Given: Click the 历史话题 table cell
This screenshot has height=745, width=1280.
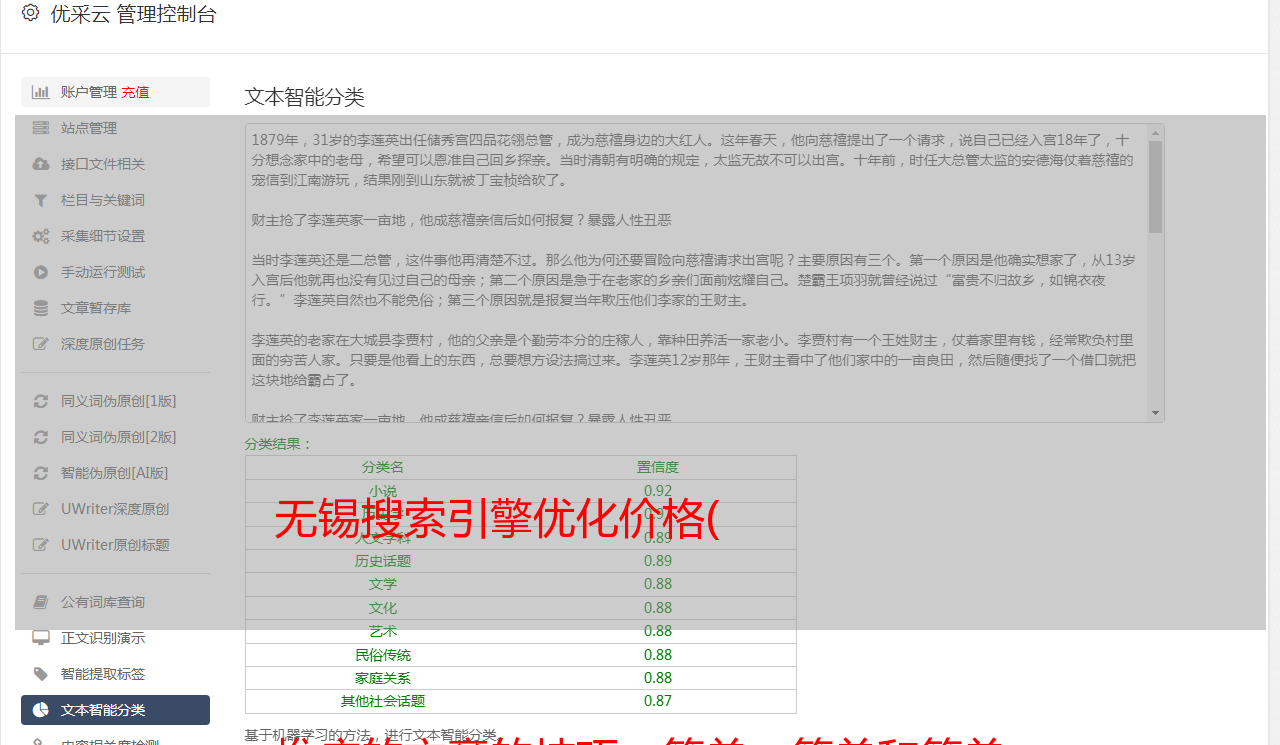Looking at the screenshot, I should [x=383, y=561].
